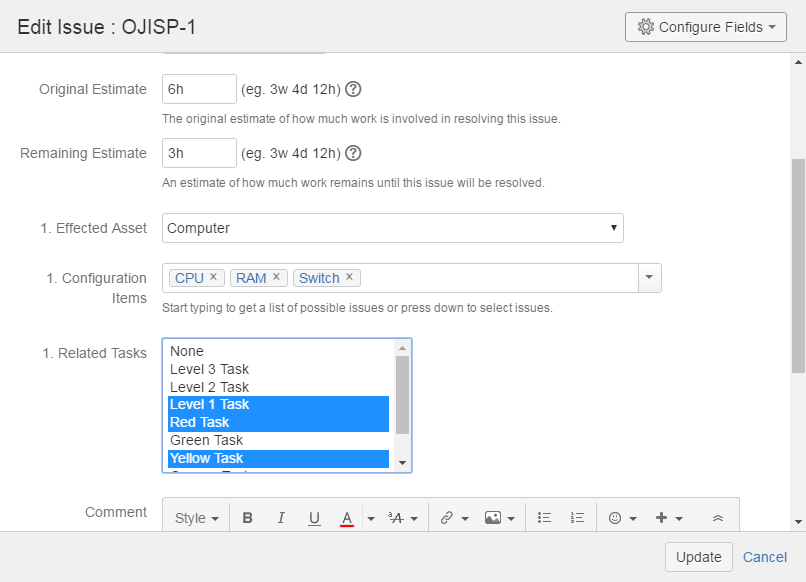Remove the Switch configuration item tag

[x=349, y=277]
